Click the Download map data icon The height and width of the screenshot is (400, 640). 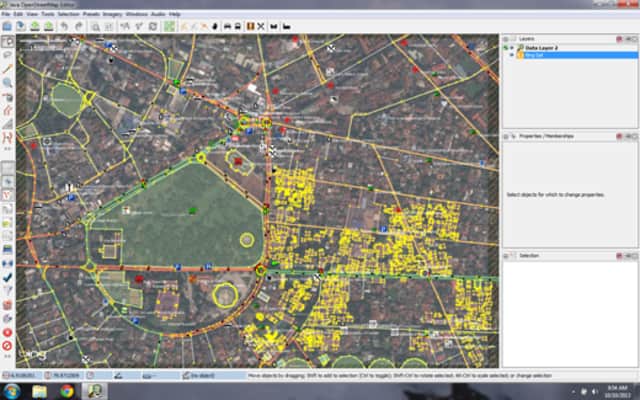pyautogui.click(x=36, y=26)
